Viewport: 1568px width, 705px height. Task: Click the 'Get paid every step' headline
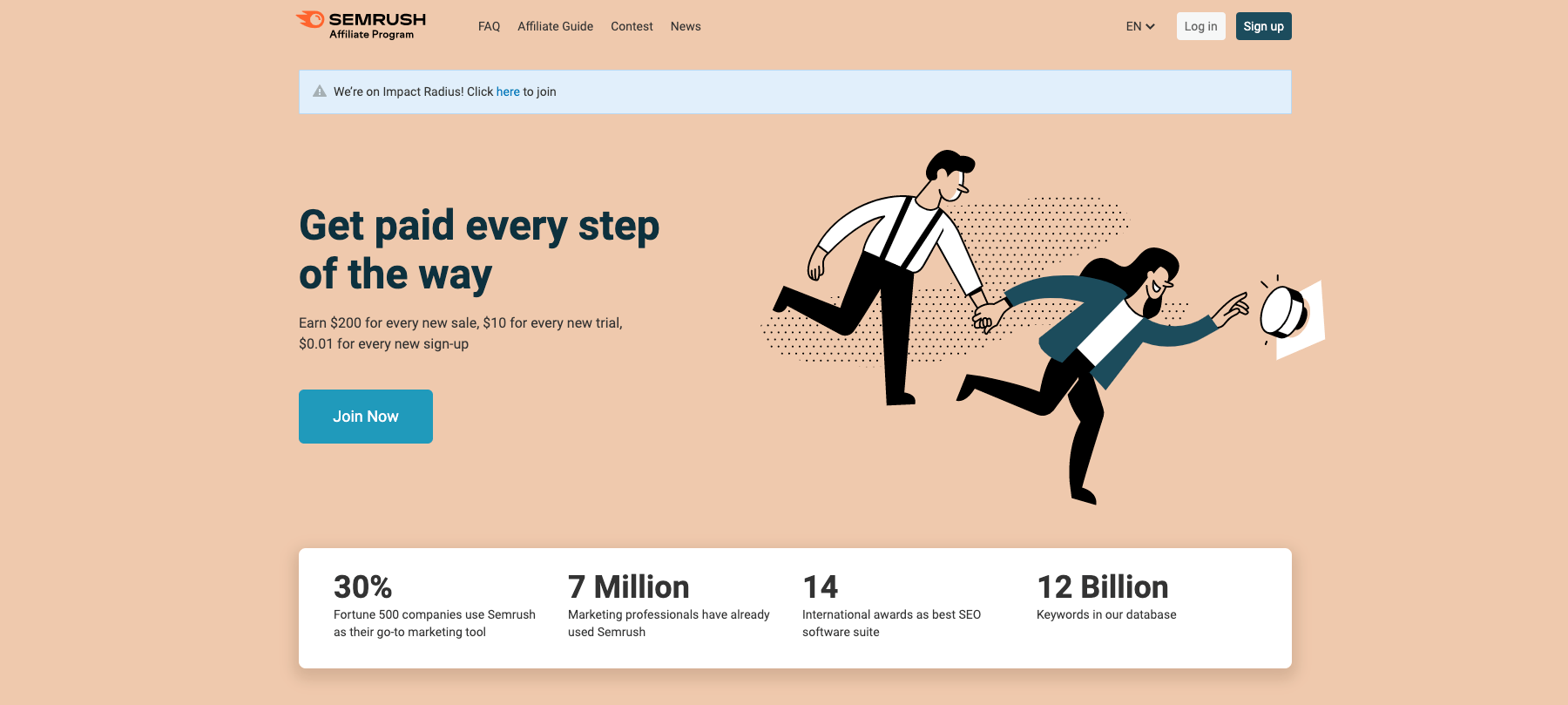coord(479,250)
